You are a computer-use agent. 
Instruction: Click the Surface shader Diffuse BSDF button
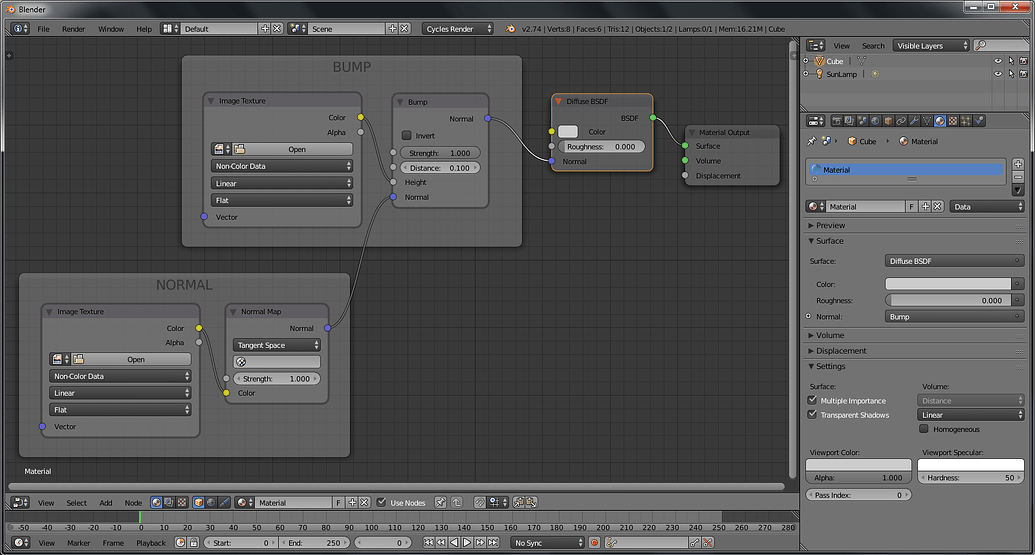coord(954,261)
